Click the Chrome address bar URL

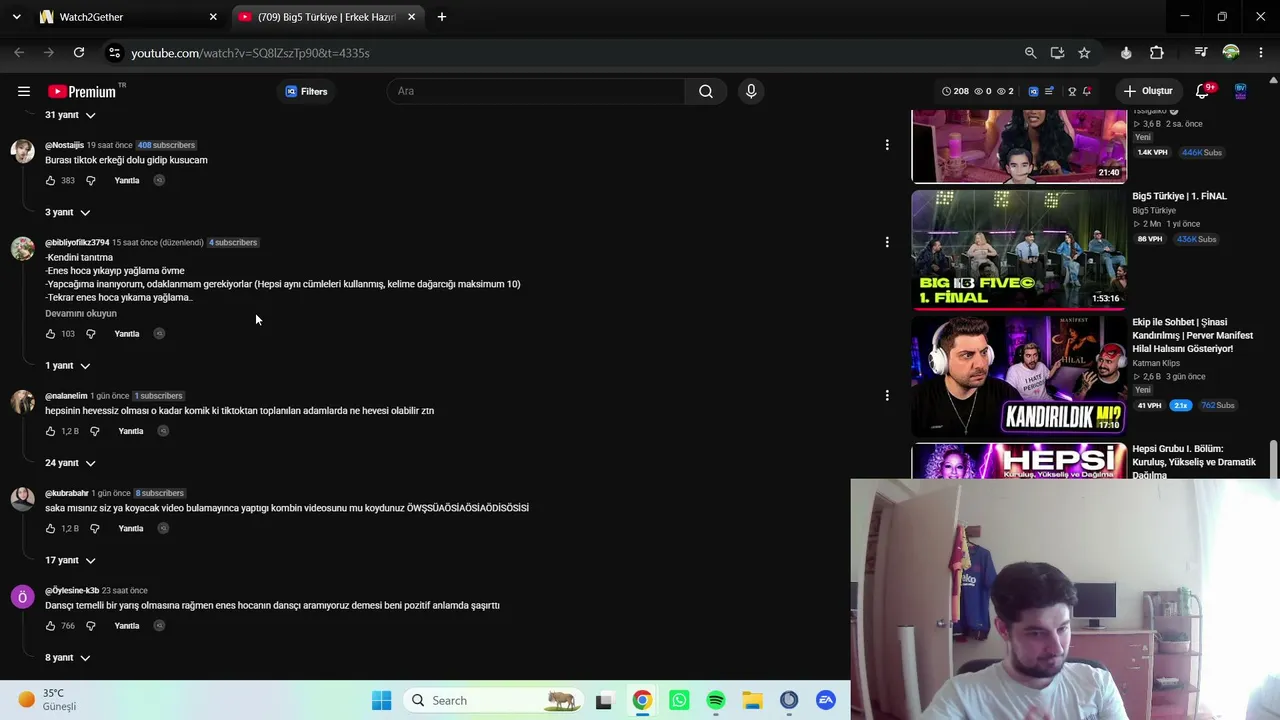point(250,53)
